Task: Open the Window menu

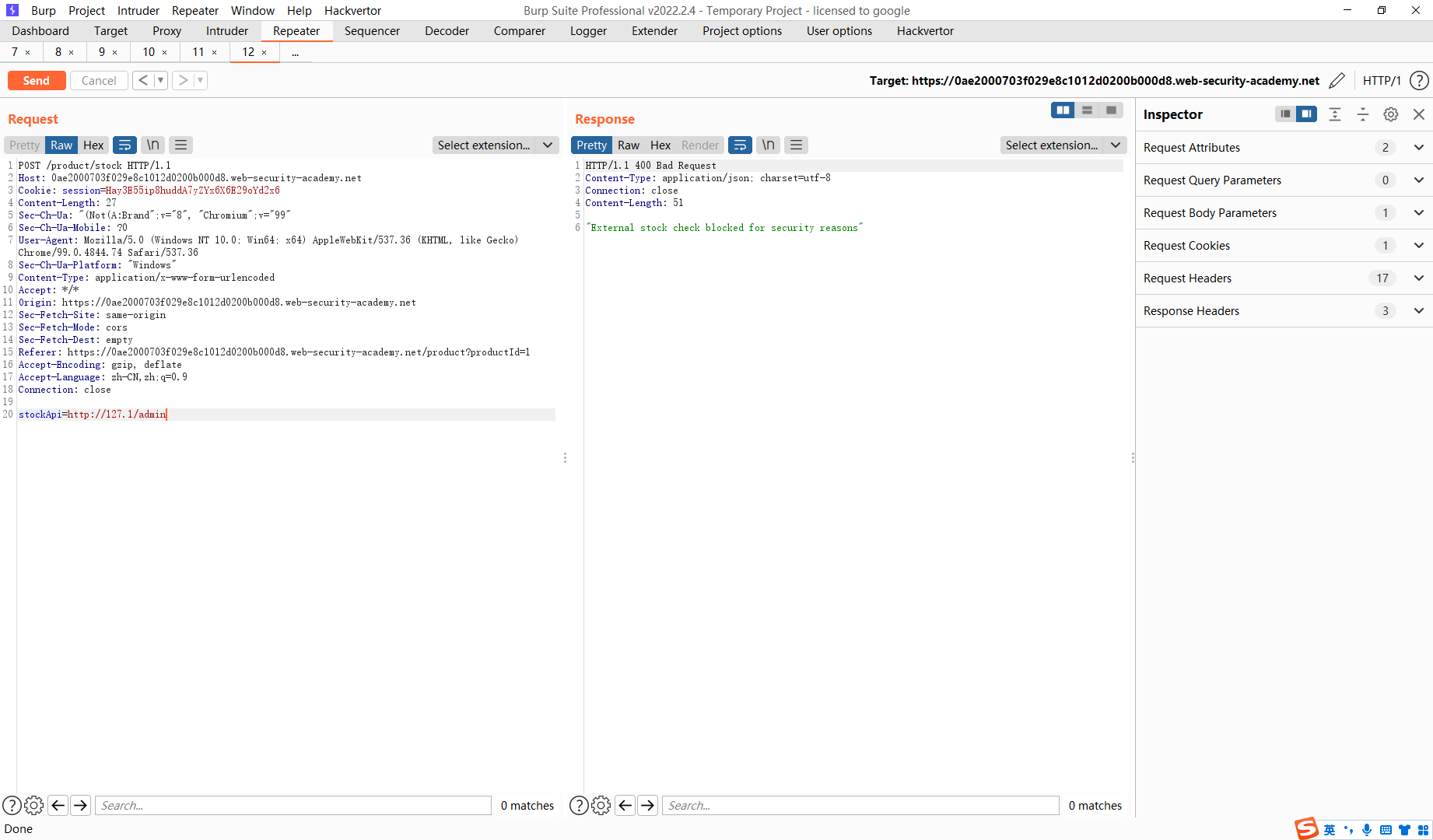Action: pos(253,11)
